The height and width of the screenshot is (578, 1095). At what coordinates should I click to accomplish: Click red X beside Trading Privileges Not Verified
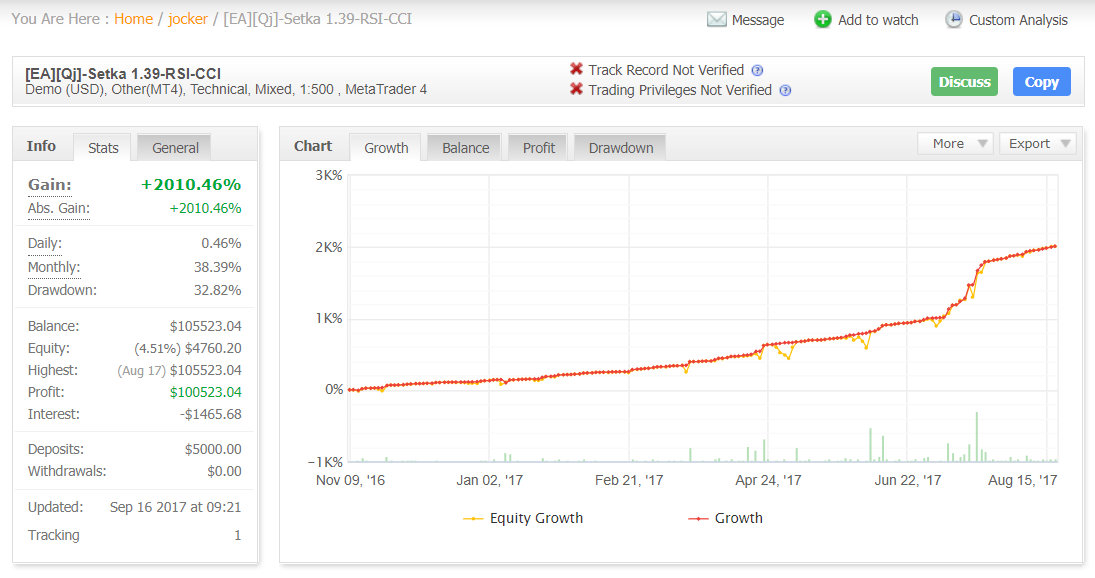coord(576,89)
